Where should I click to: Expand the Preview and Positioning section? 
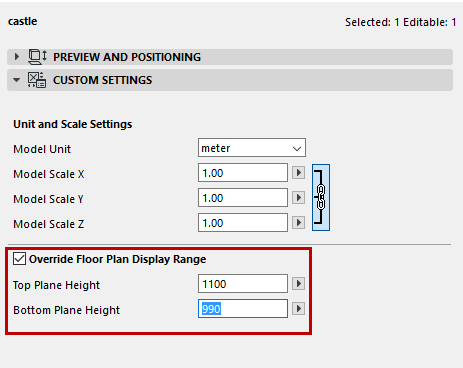point(17,57)
